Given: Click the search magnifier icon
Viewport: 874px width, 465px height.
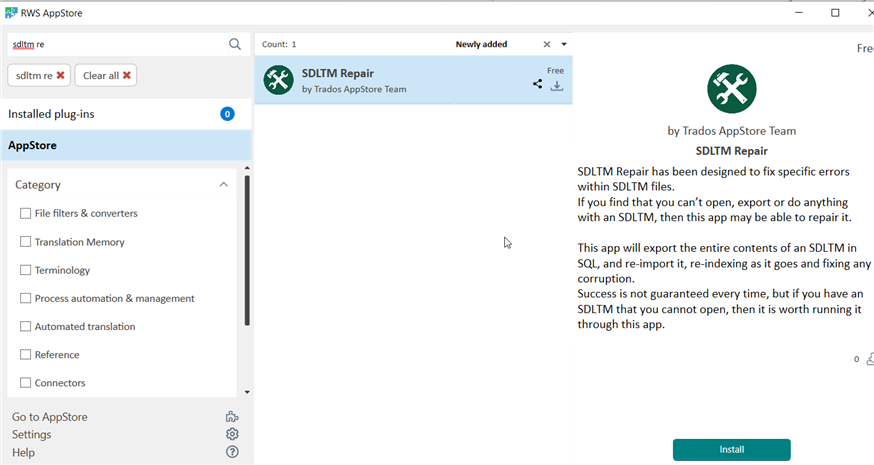Looking at the screenshot, I should (235, 44).
